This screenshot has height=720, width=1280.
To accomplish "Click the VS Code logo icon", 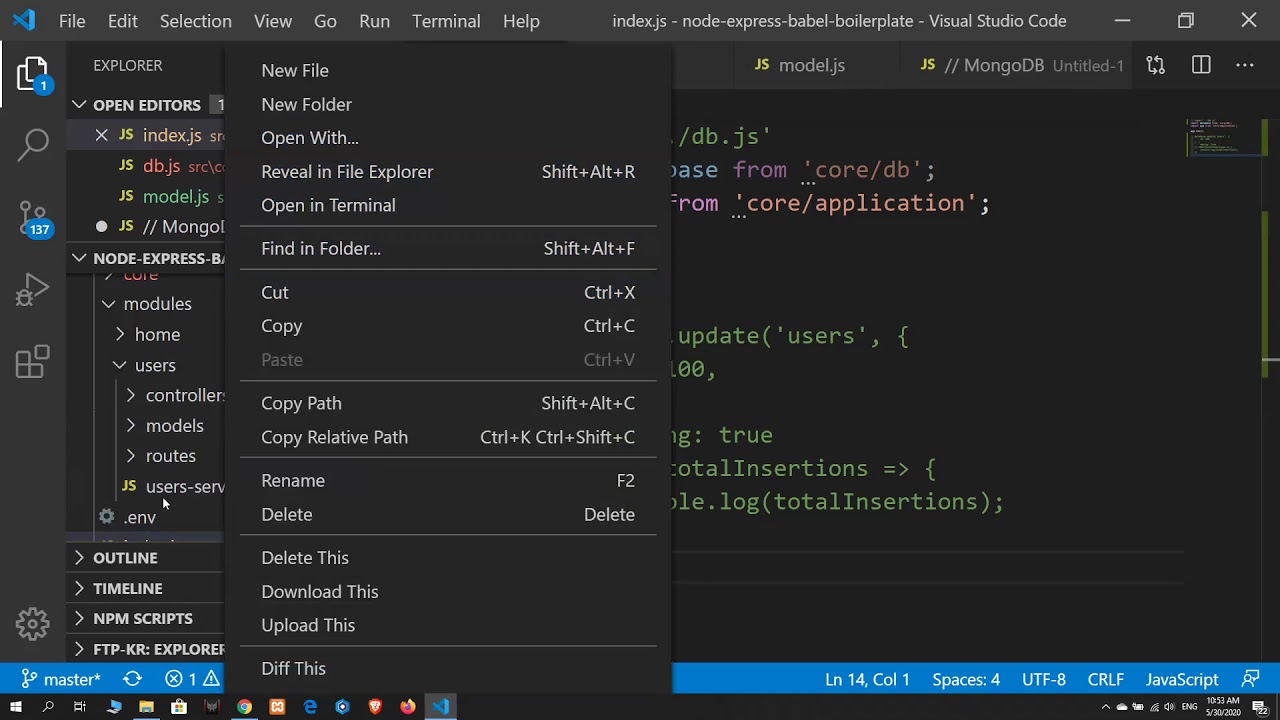I will pyautogui.click(x=24, y=20).
